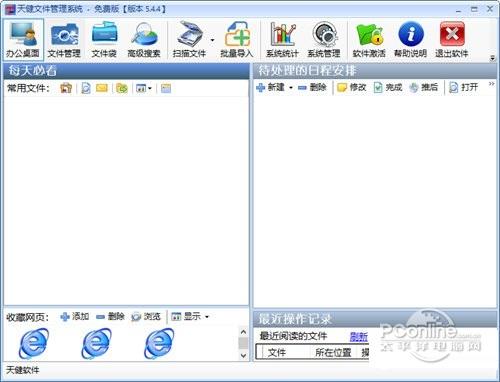The height and width of the screenshot is (382, 500).
Task: Expand the 新建 dropdown arrow
Action: click(x=291, y=88)
